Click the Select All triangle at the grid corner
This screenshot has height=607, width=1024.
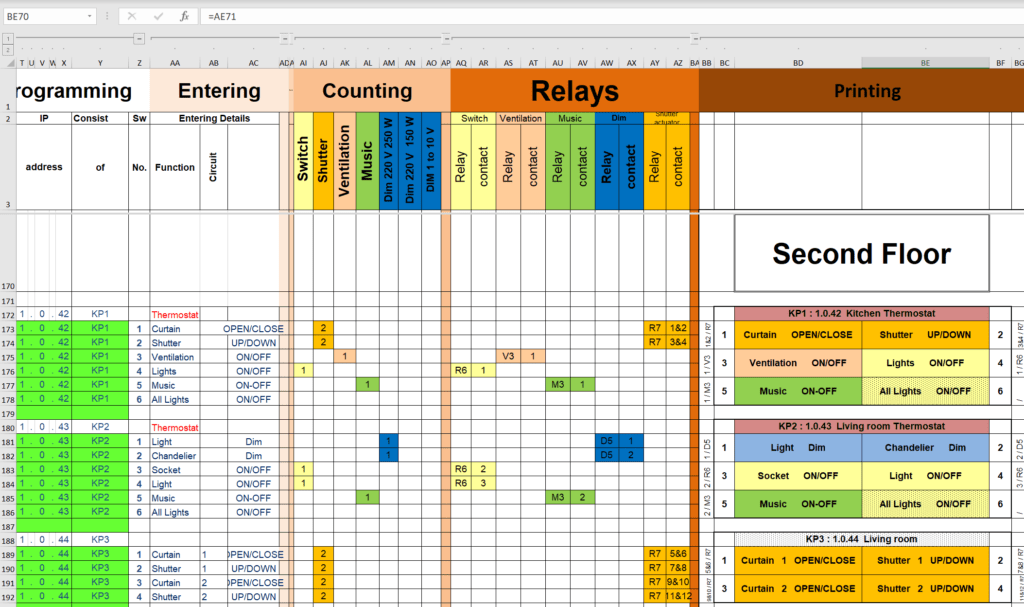point(10,63)
